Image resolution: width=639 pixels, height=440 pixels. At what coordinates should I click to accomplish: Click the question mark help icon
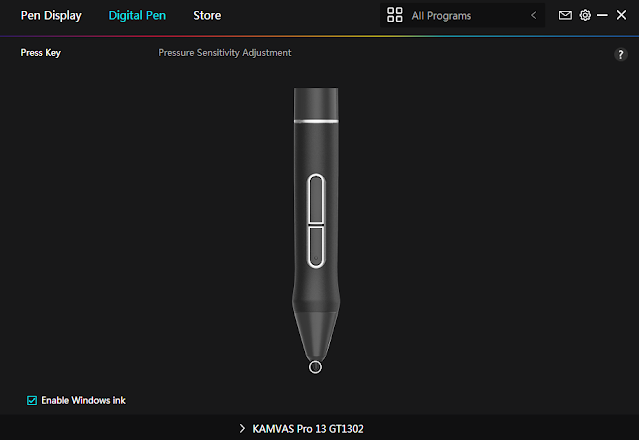click(620, 54)
